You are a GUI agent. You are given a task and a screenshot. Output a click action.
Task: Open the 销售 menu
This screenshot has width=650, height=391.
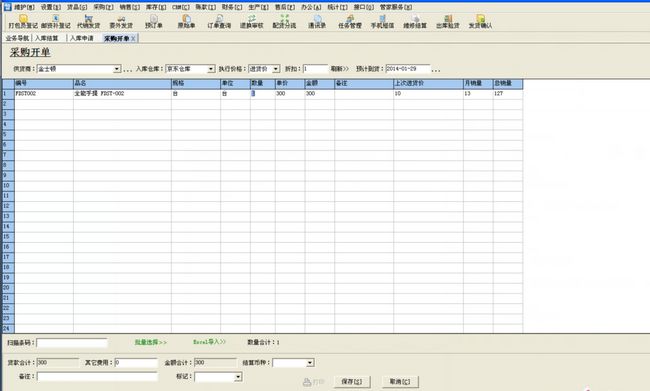(130, 7)
